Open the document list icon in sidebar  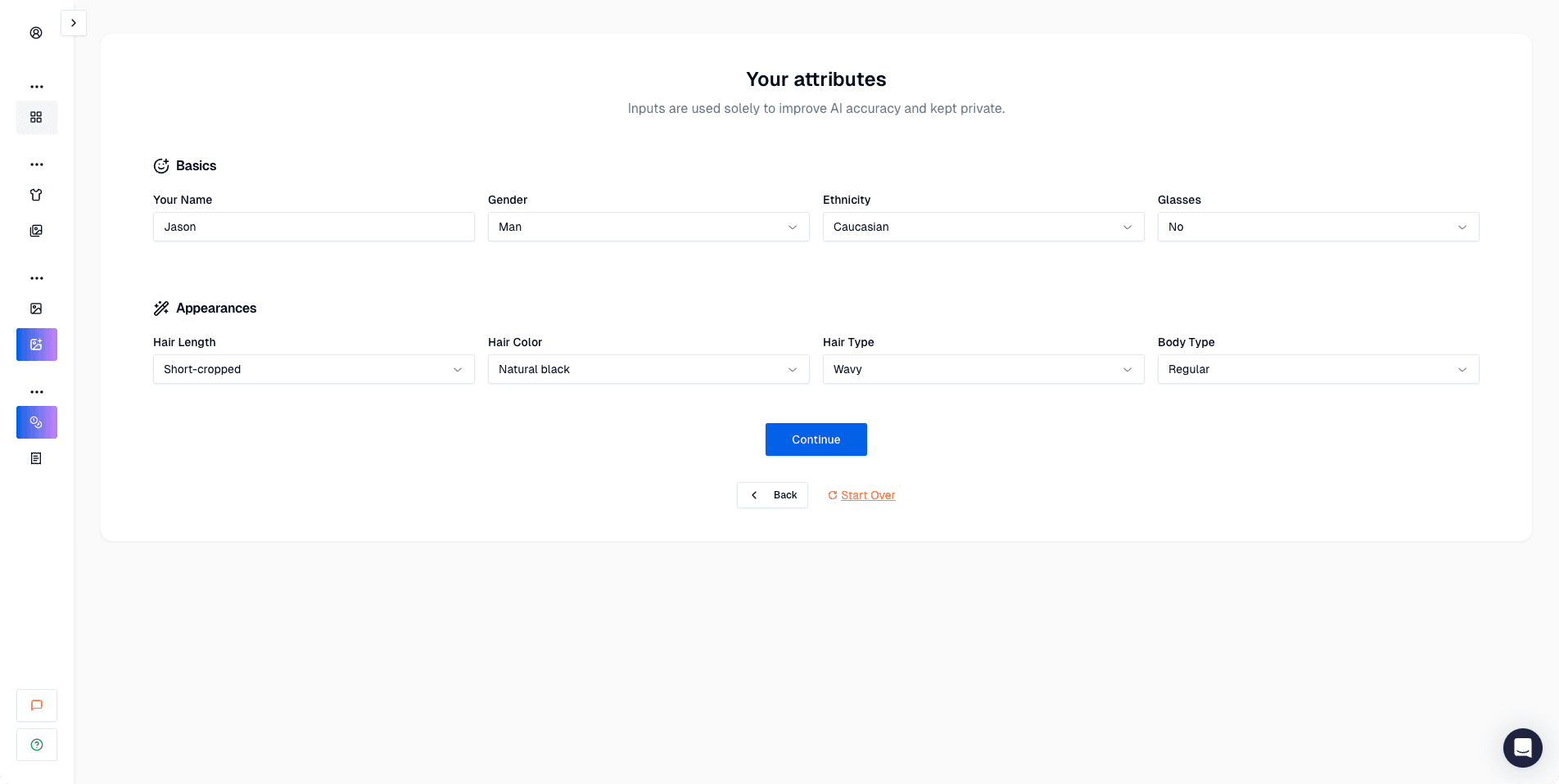[36, 458]
